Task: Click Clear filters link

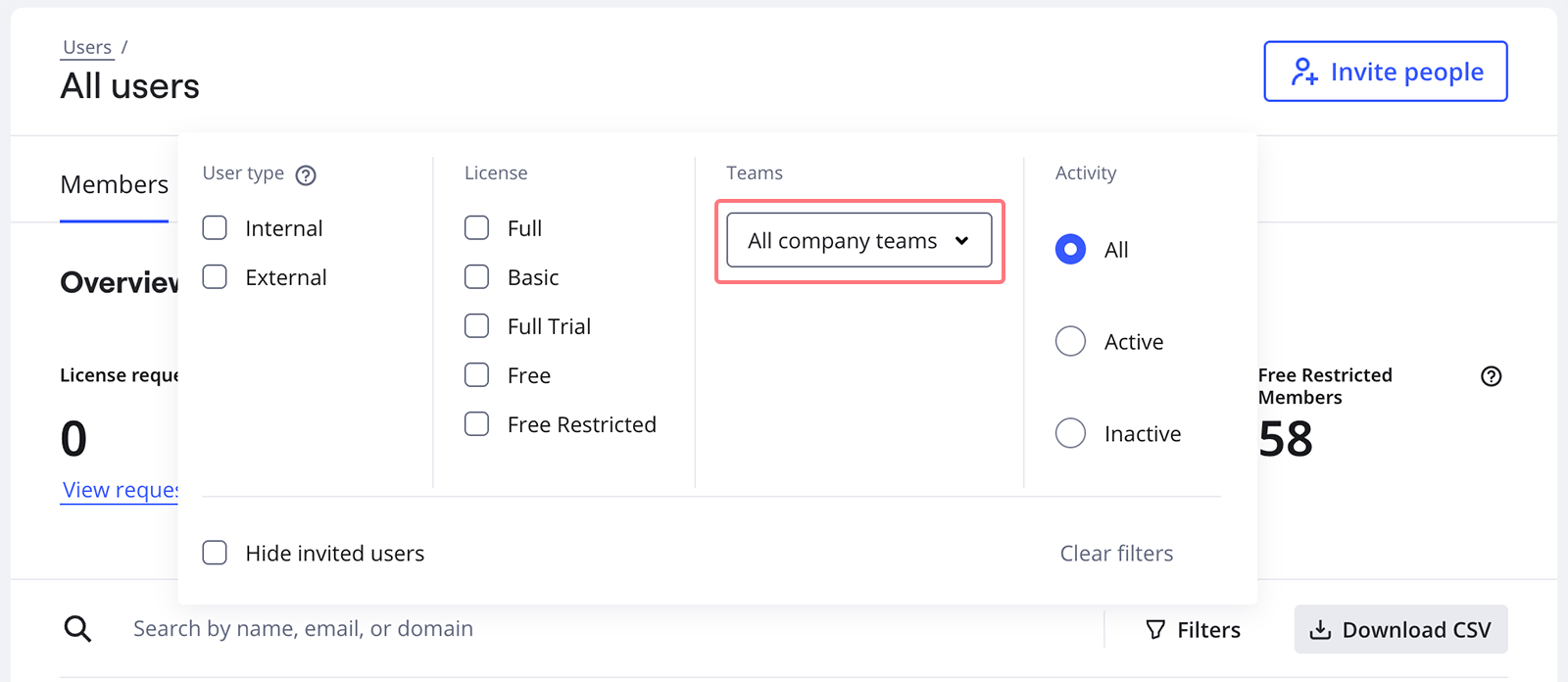Action: [1116, 554]
